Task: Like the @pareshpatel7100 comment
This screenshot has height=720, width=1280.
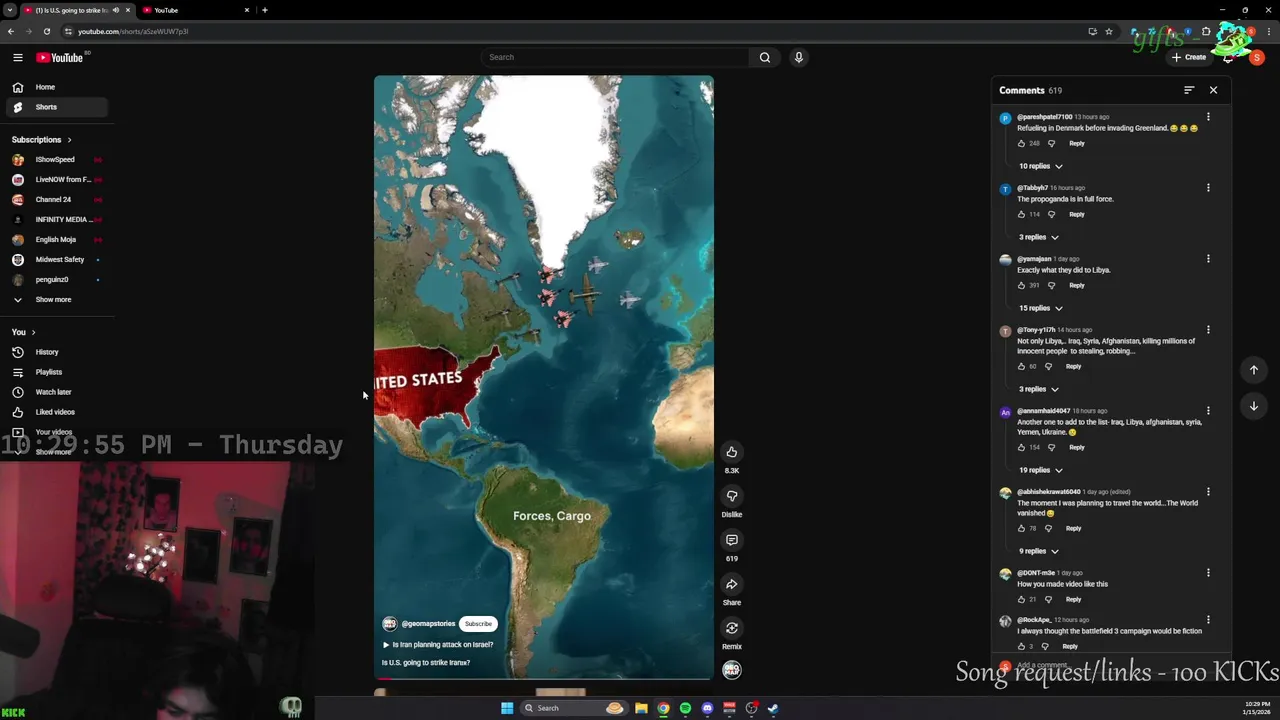Action: click(x=1021, y=143)
